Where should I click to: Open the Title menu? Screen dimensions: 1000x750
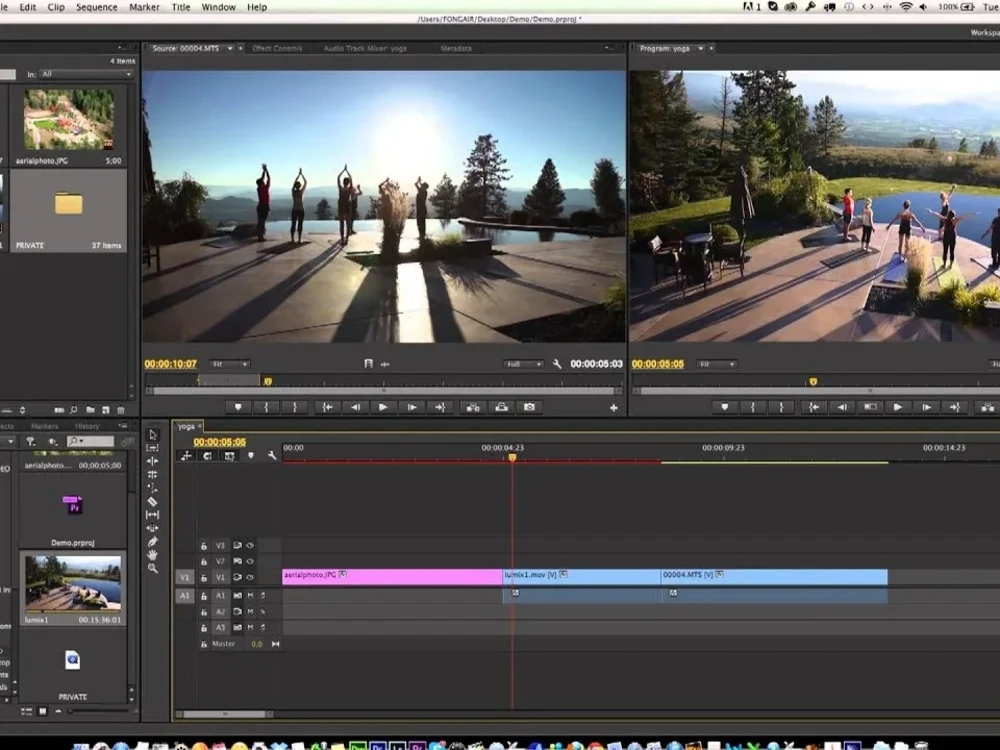(x=180, y=7)
